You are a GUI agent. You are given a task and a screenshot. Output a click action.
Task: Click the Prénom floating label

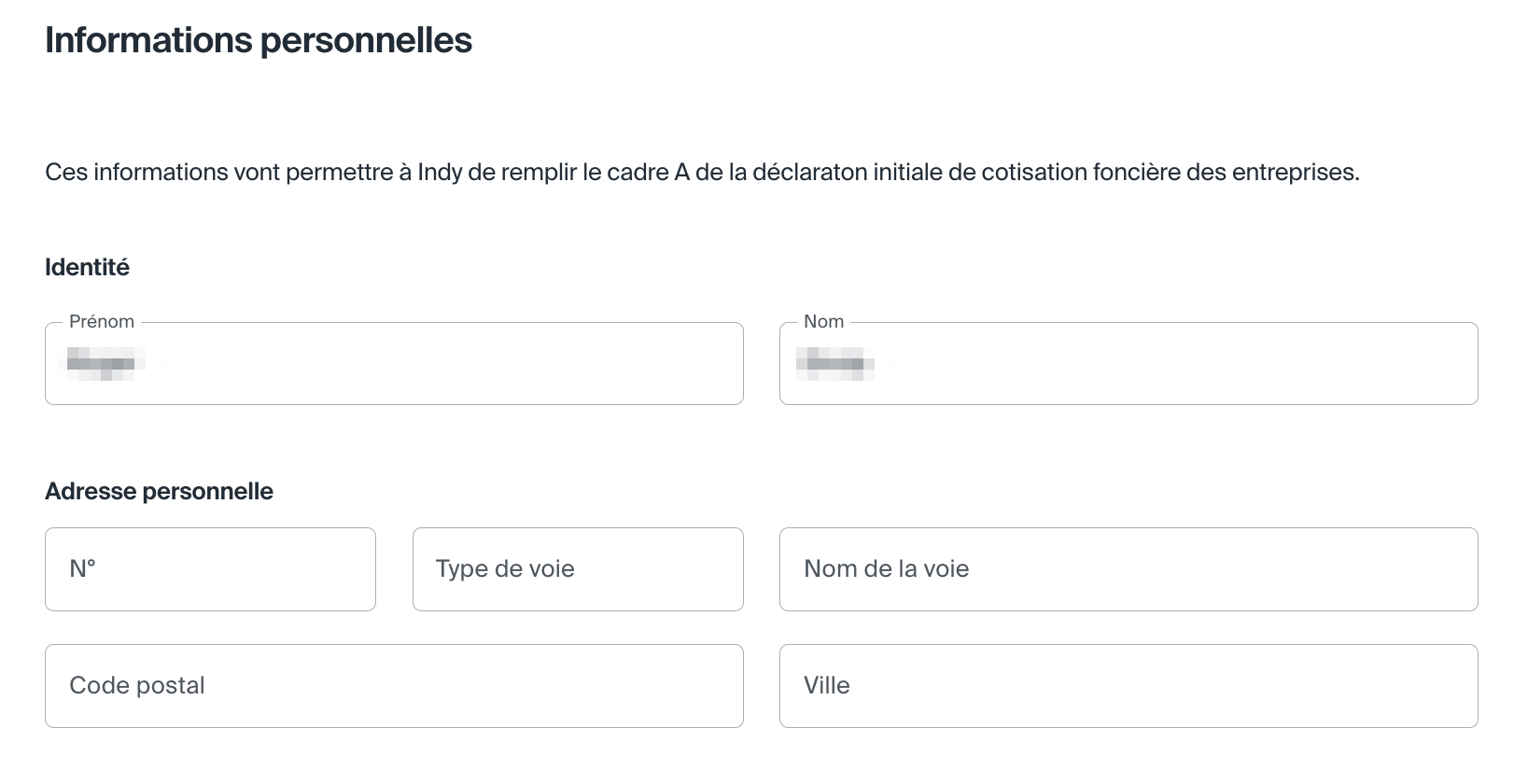102,321
